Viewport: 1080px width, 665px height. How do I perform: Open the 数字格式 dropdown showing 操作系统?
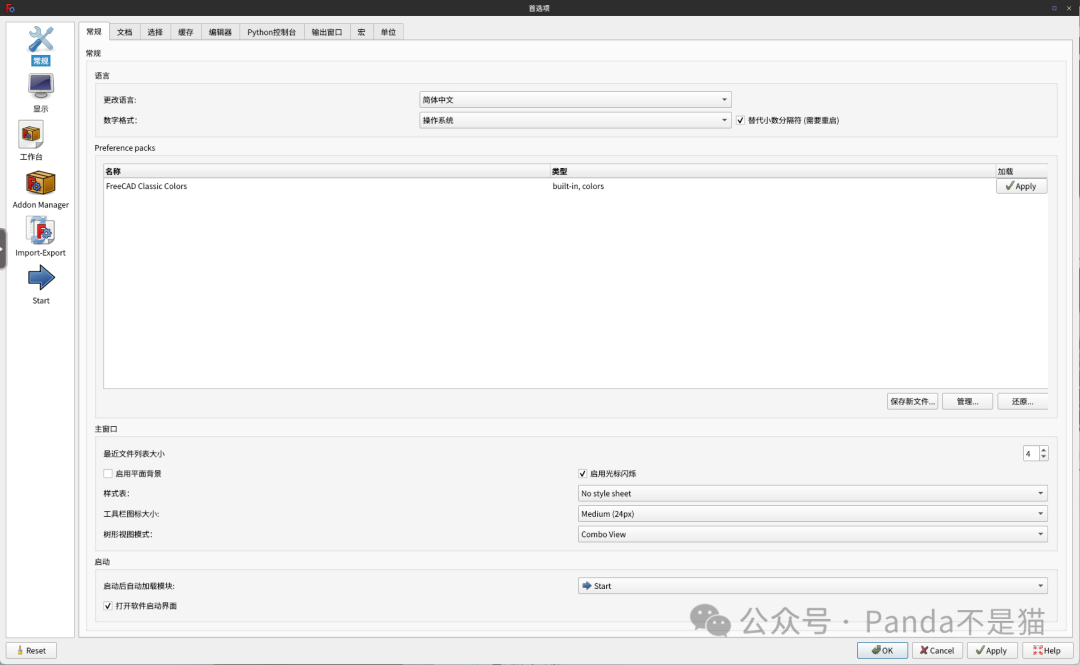(x=575, y=121)
